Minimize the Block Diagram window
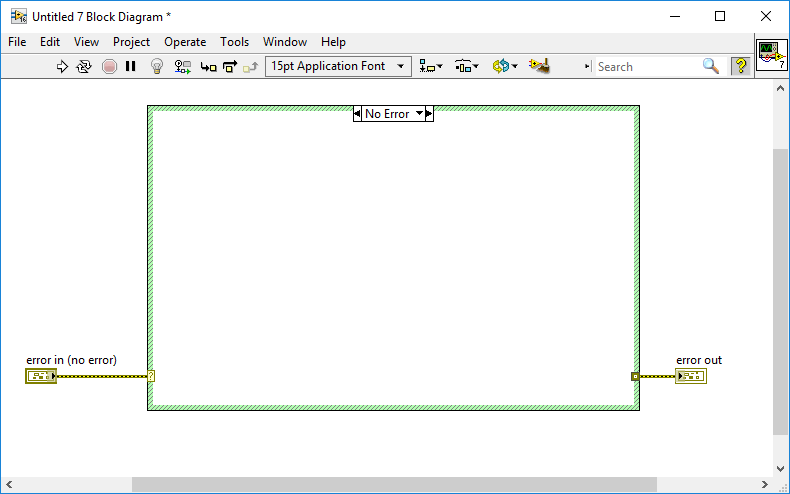This screenshot has width=790, height=494. (x=675, y=16)
